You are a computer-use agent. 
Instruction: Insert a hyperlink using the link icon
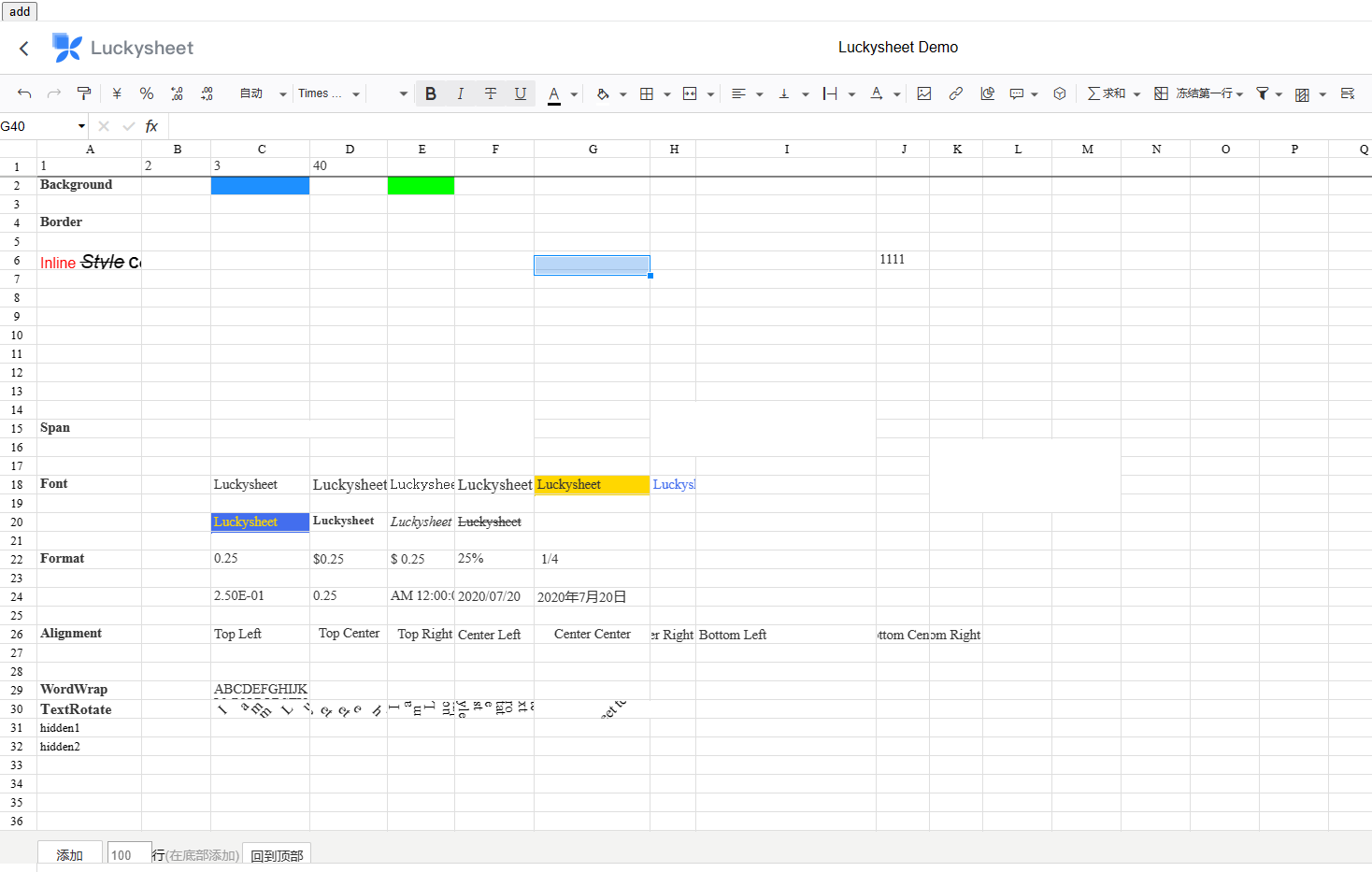pos(955,93)
